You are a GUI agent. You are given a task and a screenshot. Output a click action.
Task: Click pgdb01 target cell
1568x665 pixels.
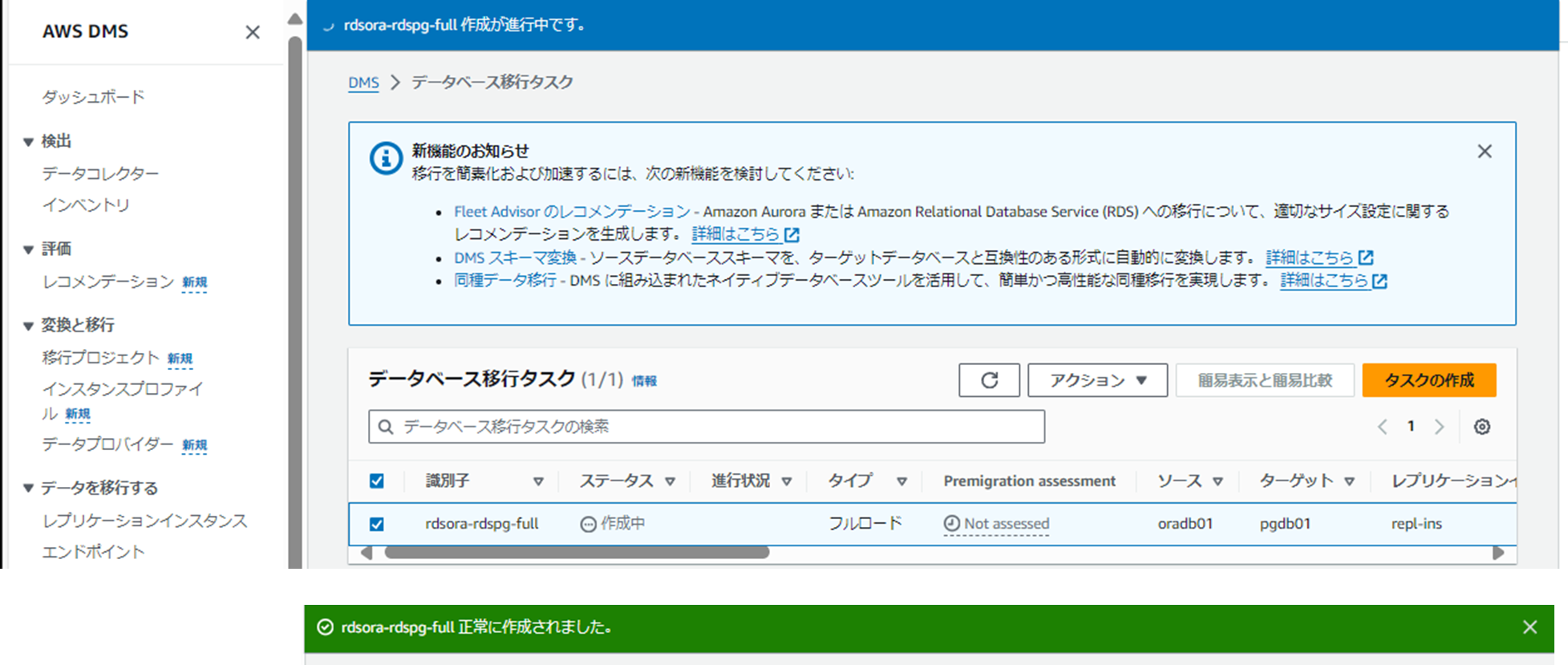tap(1285, 524)
